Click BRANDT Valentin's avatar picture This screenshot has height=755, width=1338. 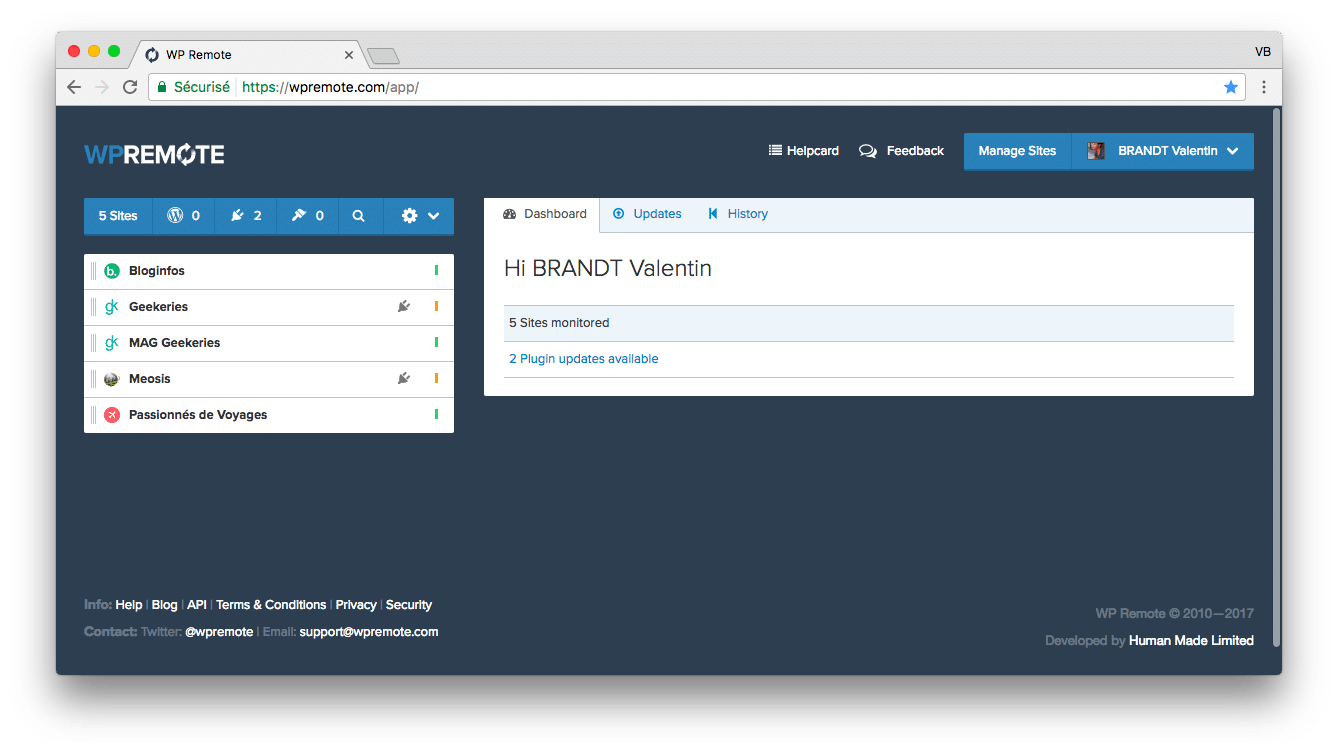1096,151
